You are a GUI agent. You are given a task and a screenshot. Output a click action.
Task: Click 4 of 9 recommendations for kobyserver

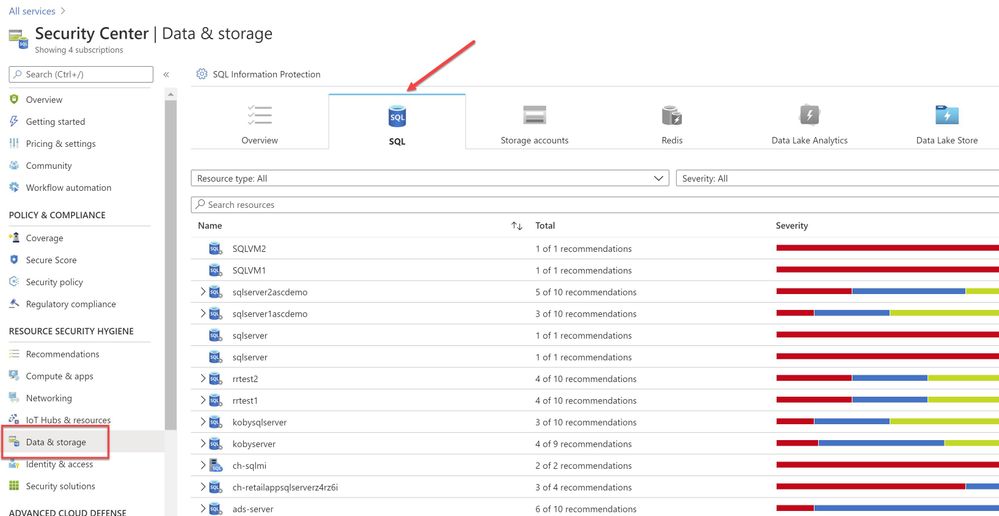584,443
